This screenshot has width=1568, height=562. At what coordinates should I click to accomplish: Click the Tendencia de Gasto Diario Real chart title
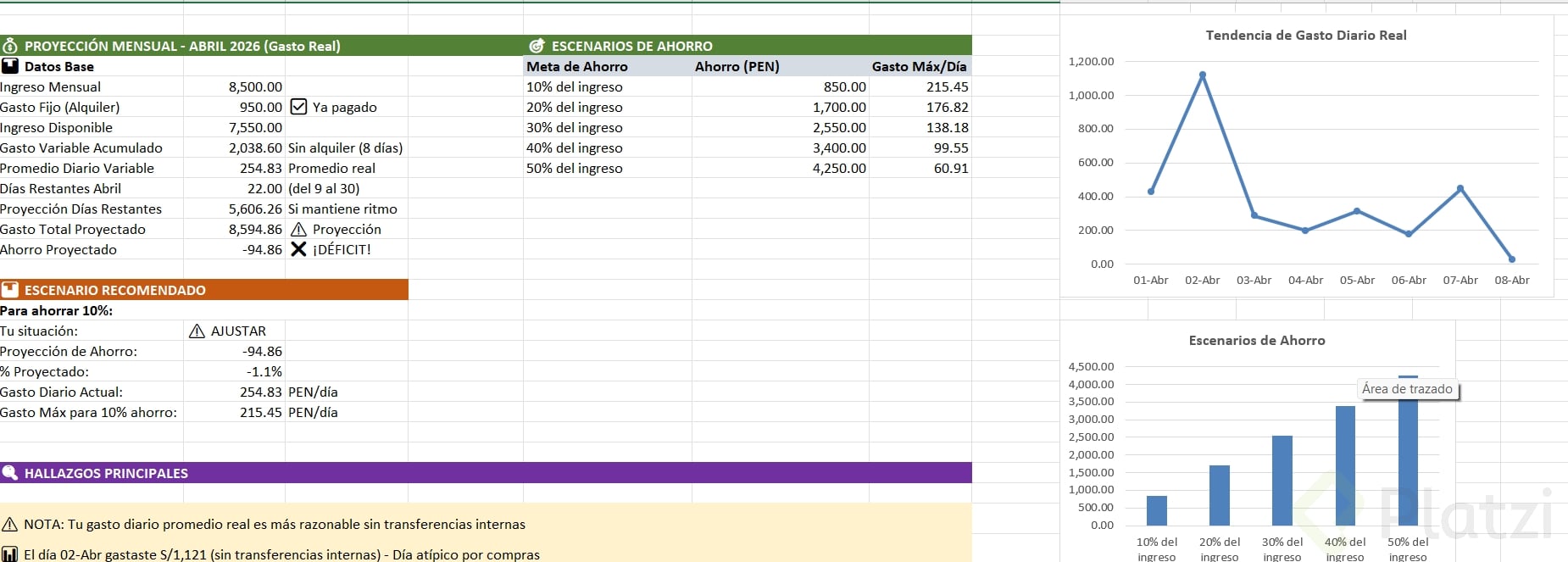[x=1305, y=36]
